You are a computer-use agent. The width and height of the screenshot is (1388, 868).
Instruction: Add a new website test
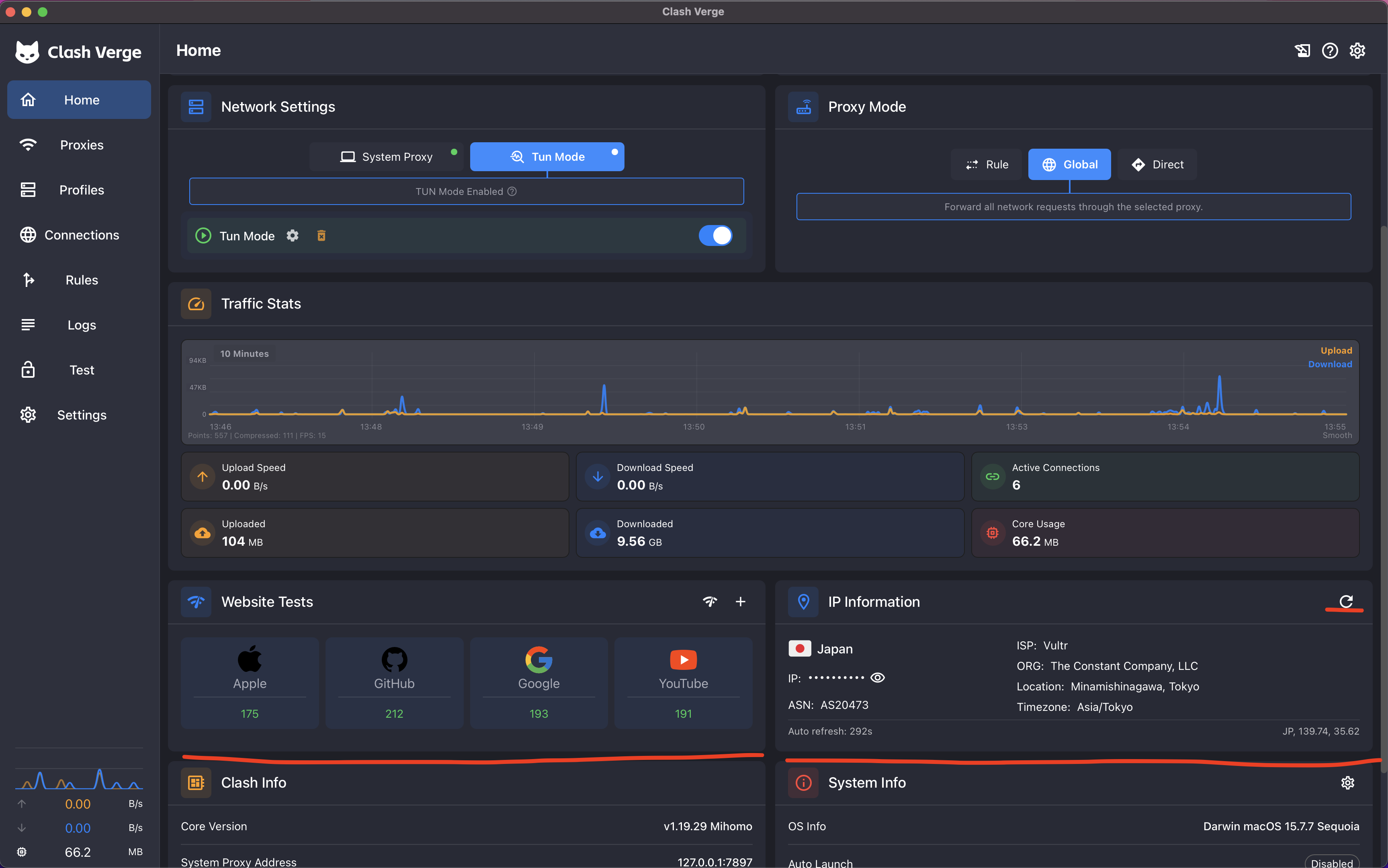tap(741, 602)
